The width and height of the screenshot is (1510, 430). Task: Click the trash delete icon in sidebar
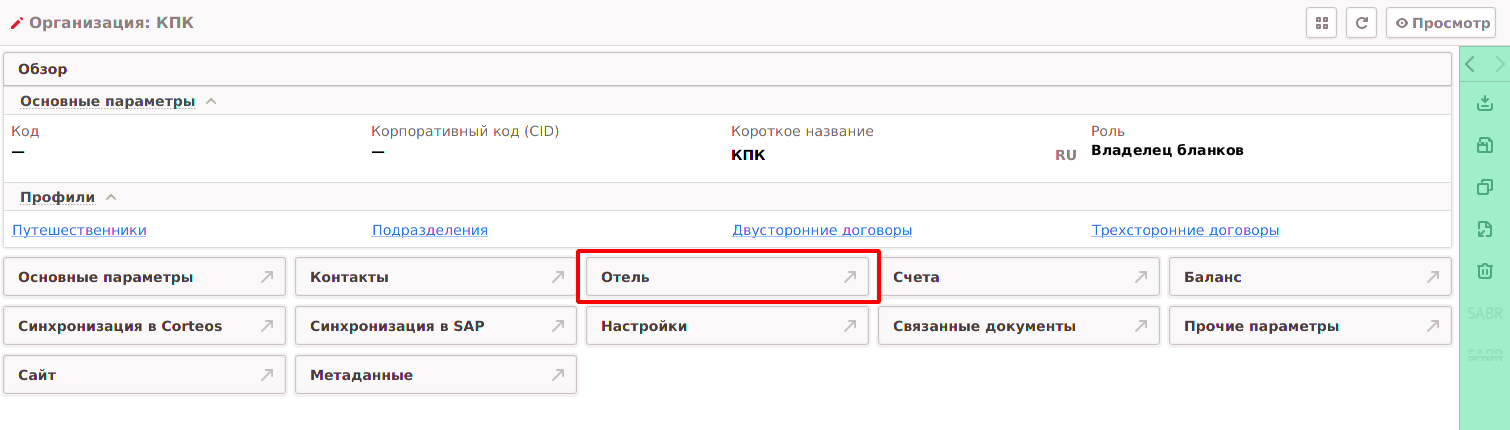1485,271
